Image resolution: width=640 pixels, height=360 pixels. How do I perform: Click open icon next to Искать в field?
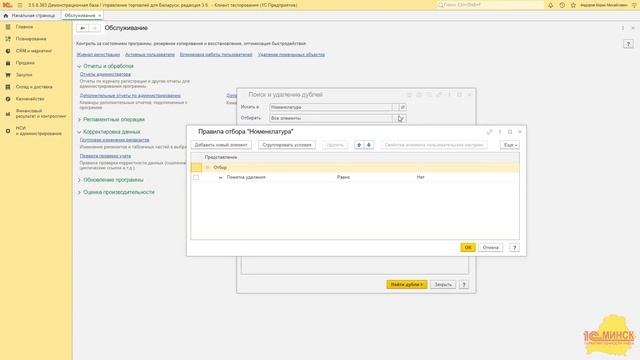point(402,107)
